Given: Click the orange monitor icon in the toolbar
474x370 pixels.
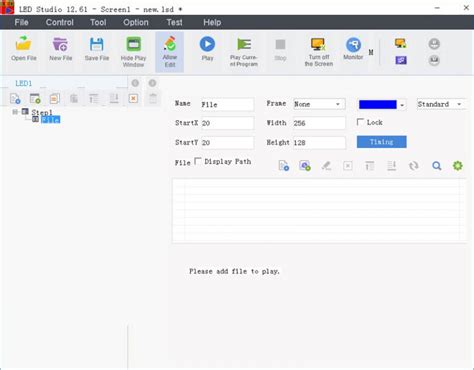Looking at the screenshot, I should click(x=400, y=43).
